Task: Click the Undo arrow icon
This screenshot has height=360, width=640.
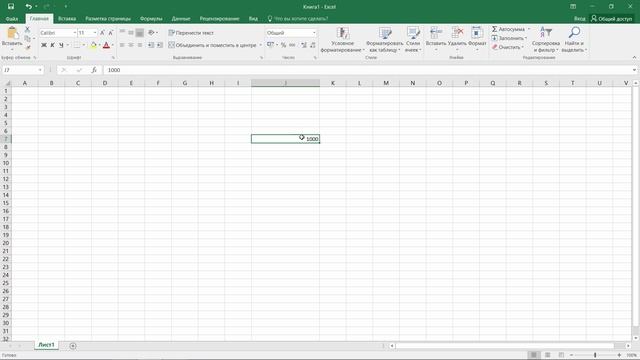Action: tap(28, 7)
